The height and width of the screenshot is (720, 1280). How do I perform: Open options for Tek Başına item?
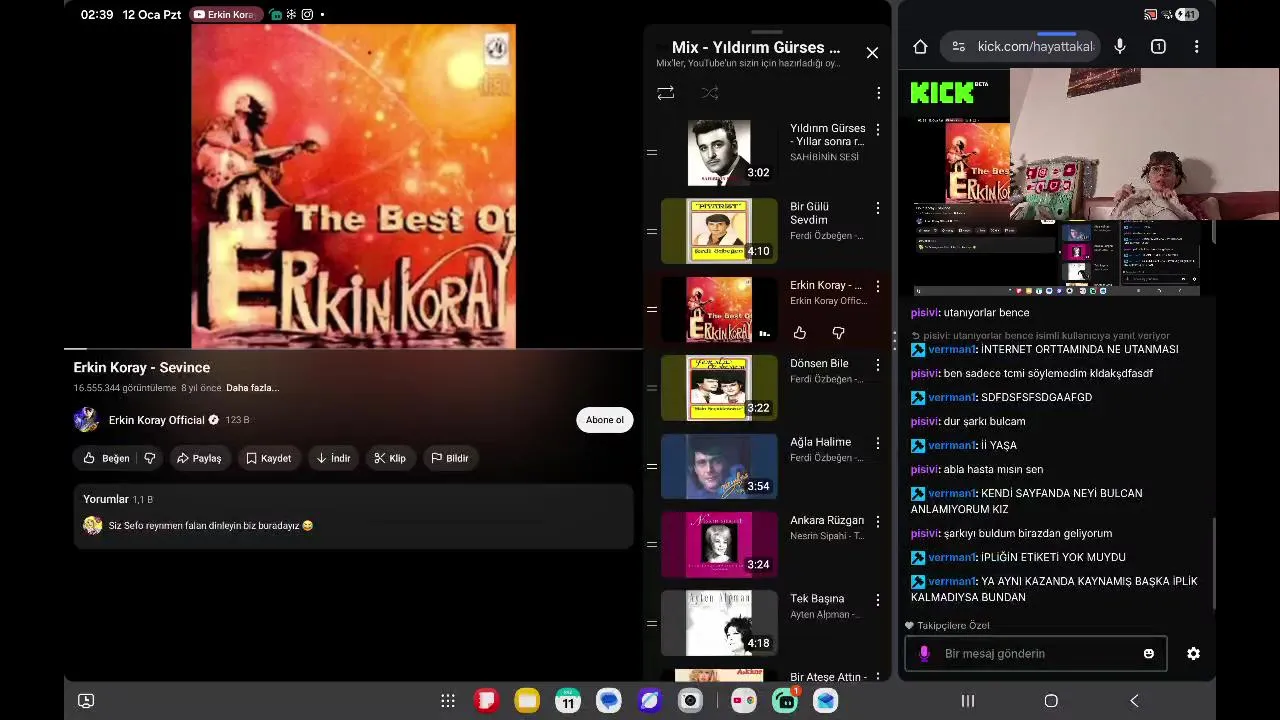click(x=878, y=600)
